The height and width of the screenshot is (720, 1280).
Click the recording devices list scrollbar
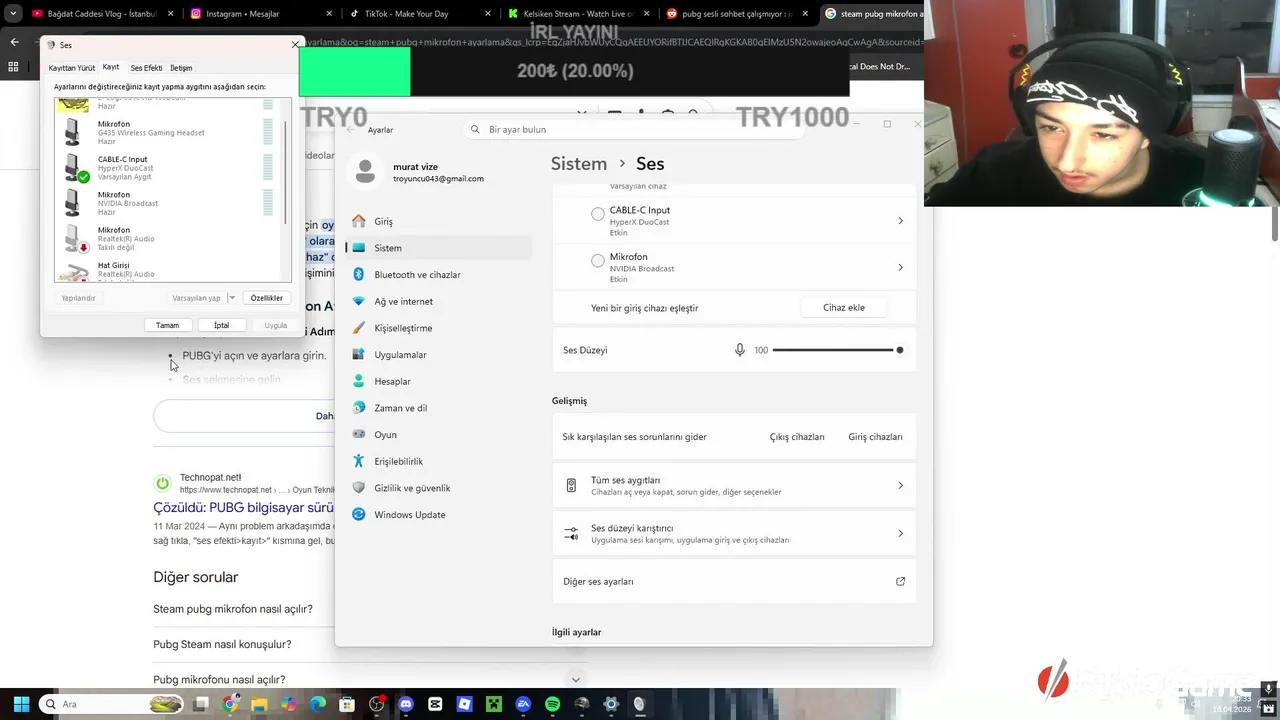(x=286, y=172)
